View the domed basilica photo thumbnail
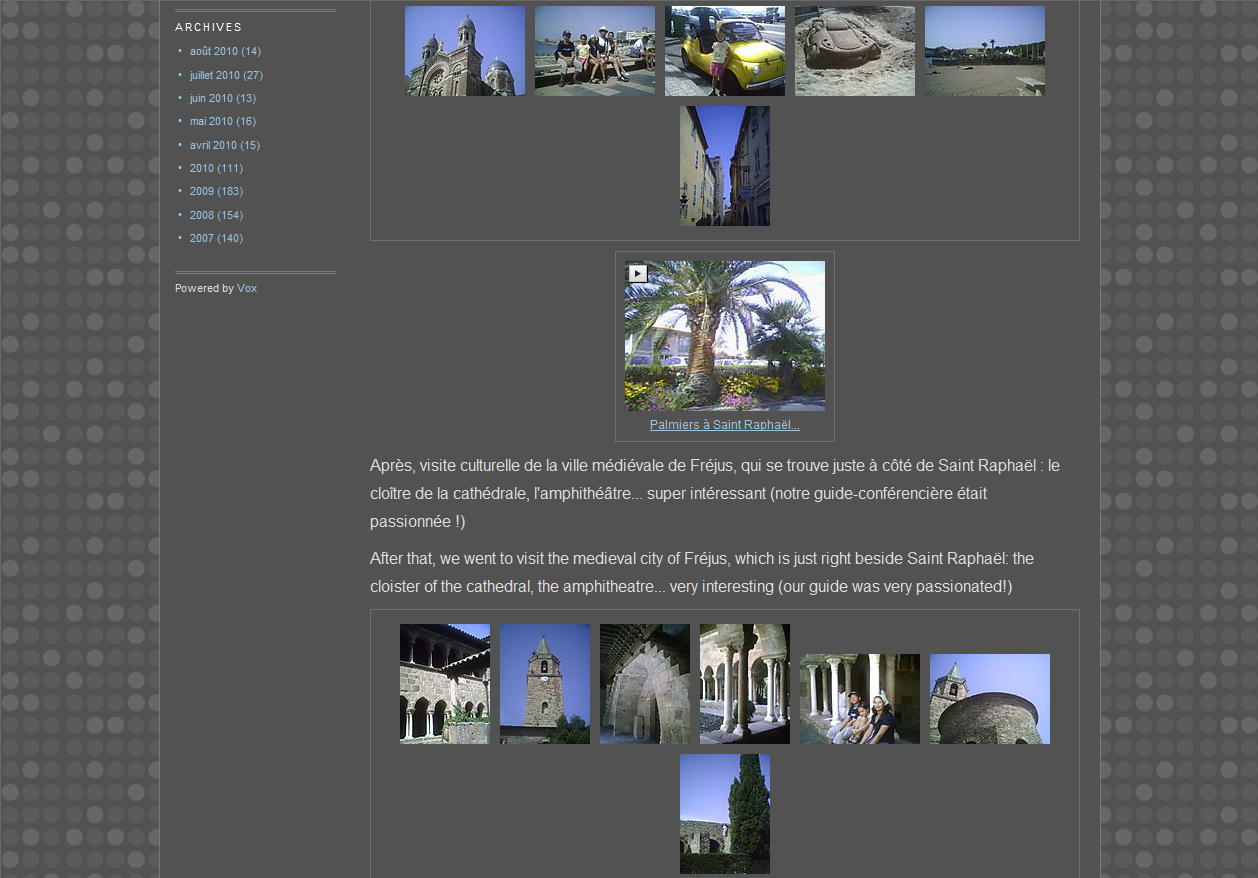Screen dimensions: 1258x878 pos(464,51)
